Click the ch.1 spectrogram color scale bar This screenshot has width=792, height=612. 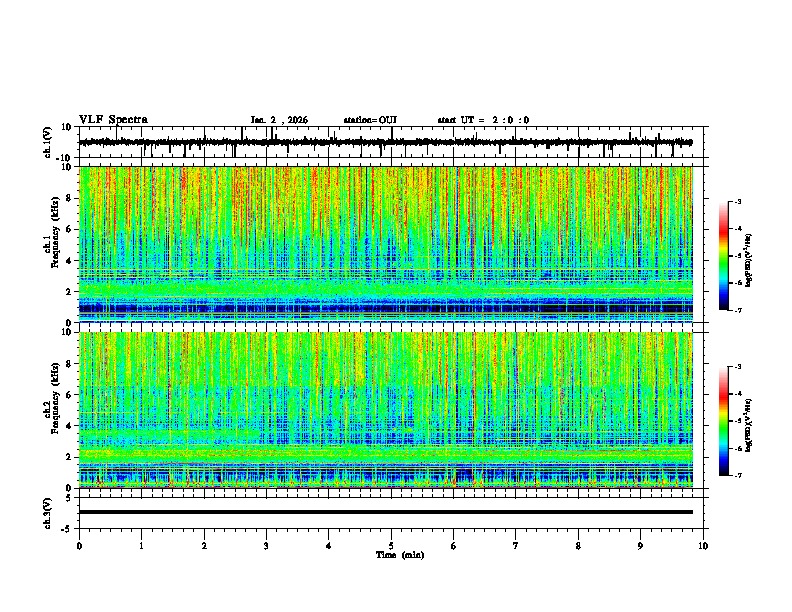pos(723,256)
